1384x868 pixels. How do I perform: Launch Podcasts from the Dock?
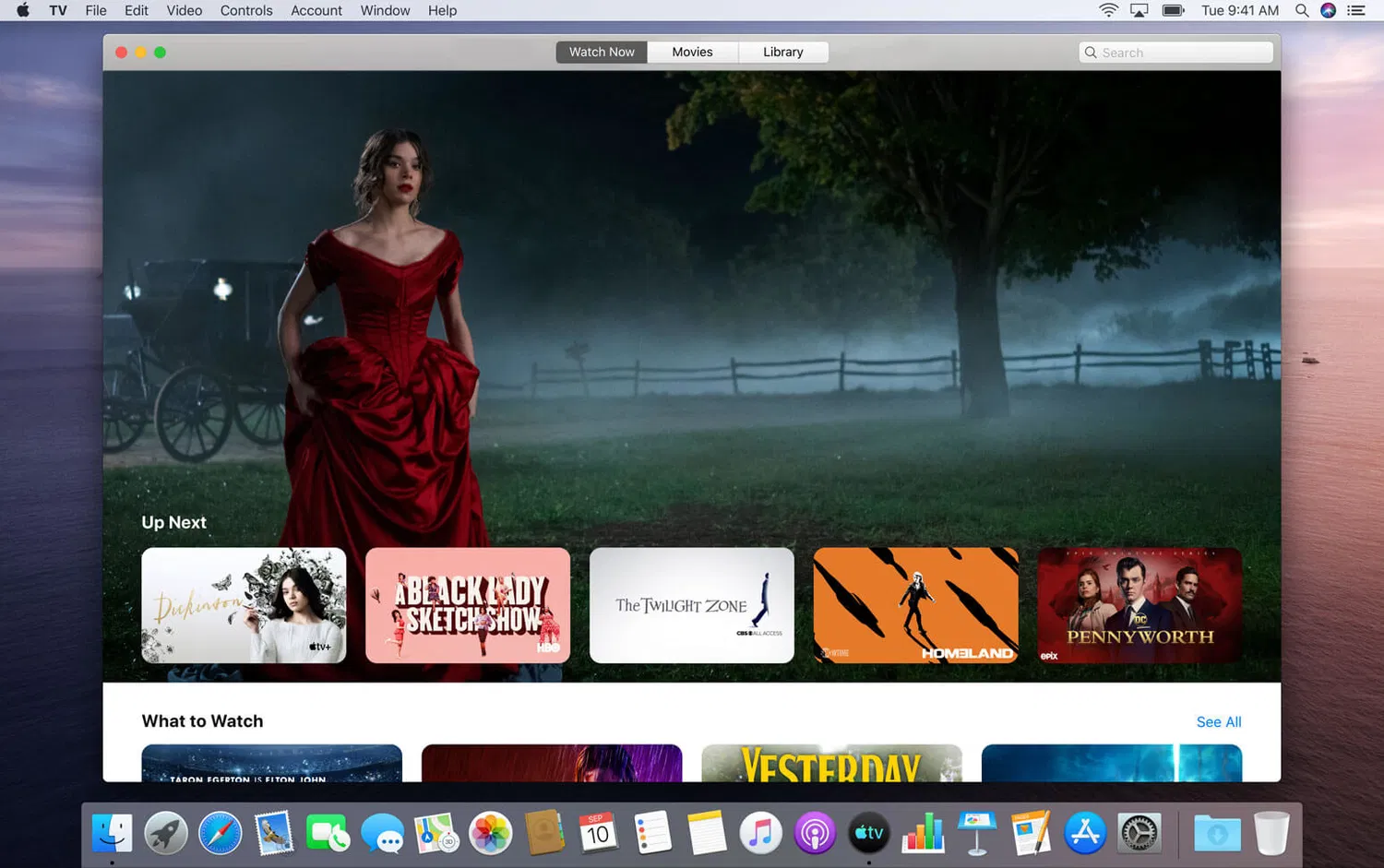[x=815, y=834]
